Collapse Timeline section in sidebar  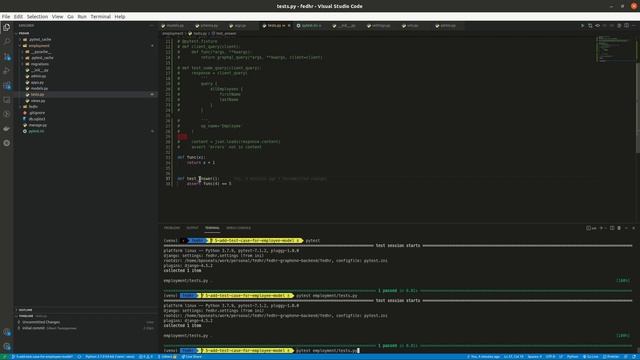tap(26, 316)
